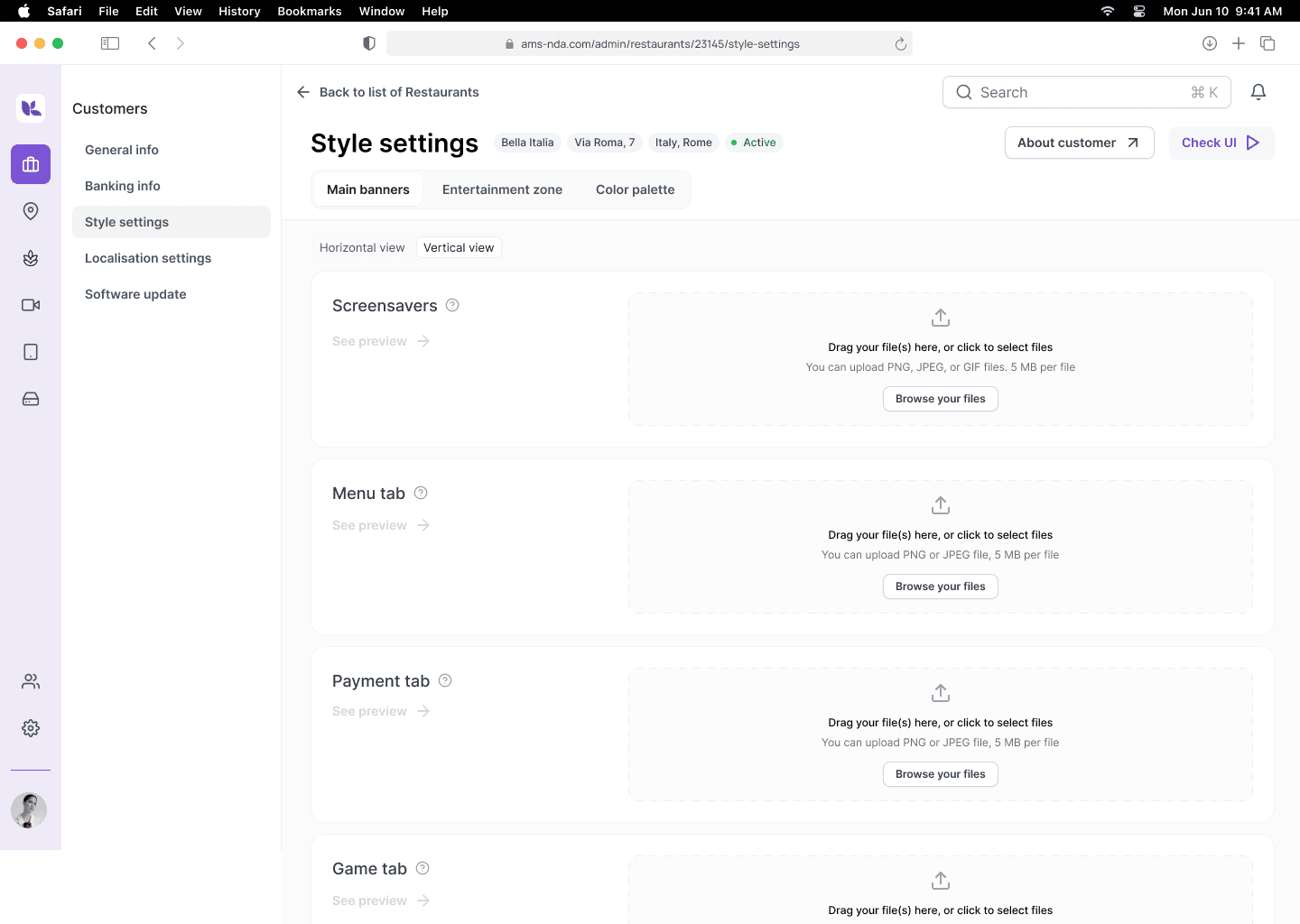The image size is (1300, 924).
Task: Click the Wi-Fi status icon
Action: pos(1108,11)
